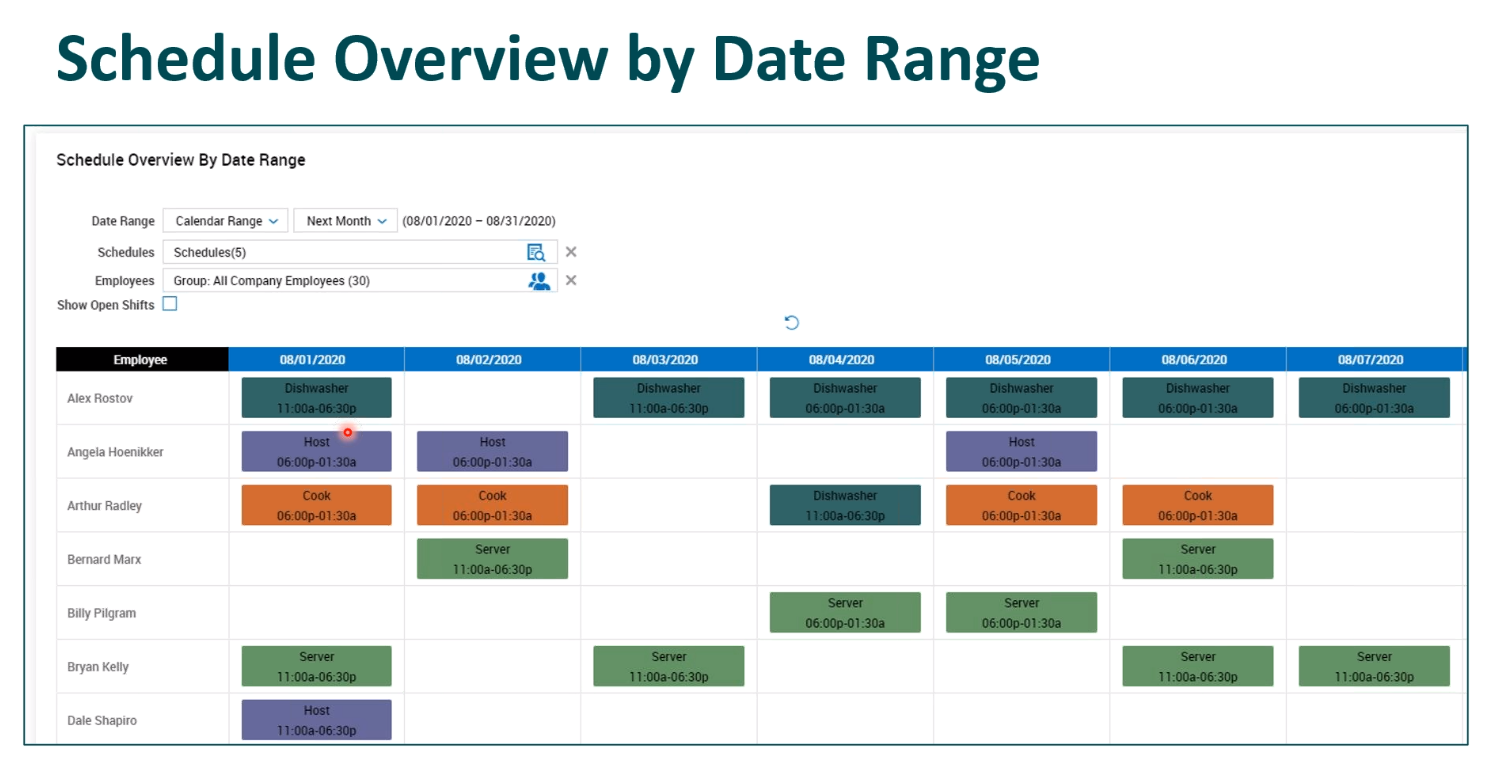
Task: Open Dale Shapiro's Host shift on 08/01
Action: [317, 720]
